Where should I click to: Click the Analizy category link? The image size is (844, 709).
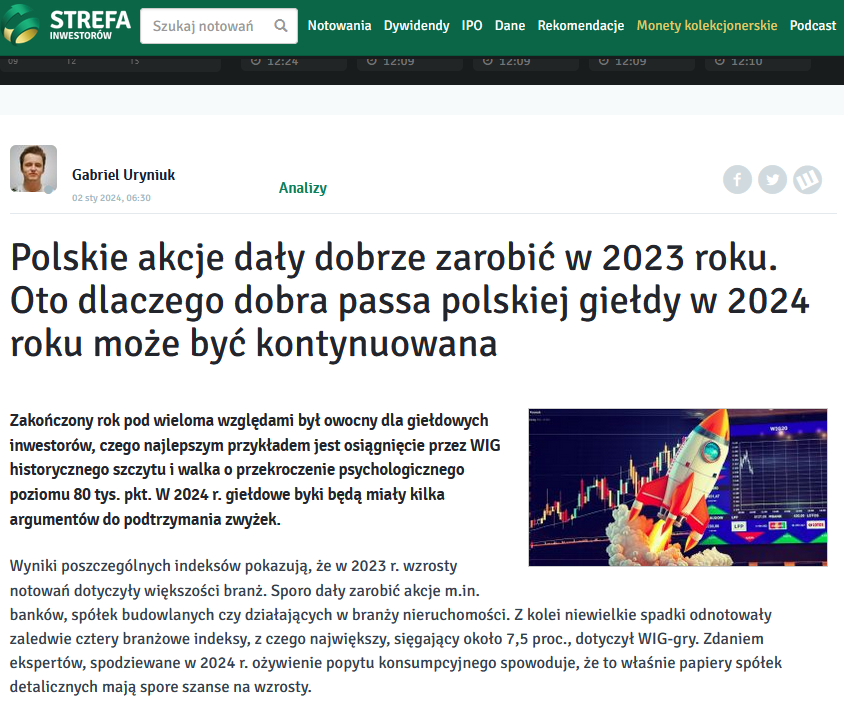302,188
